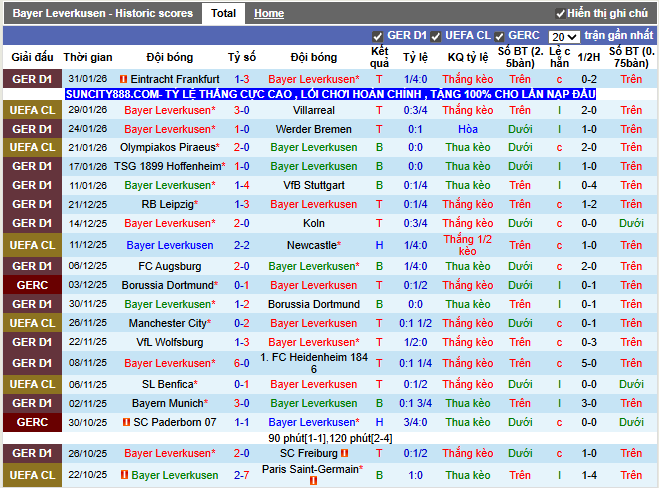
Task: Click the red card icon under Paris Saint-Germain
Action: pos(313,480)
